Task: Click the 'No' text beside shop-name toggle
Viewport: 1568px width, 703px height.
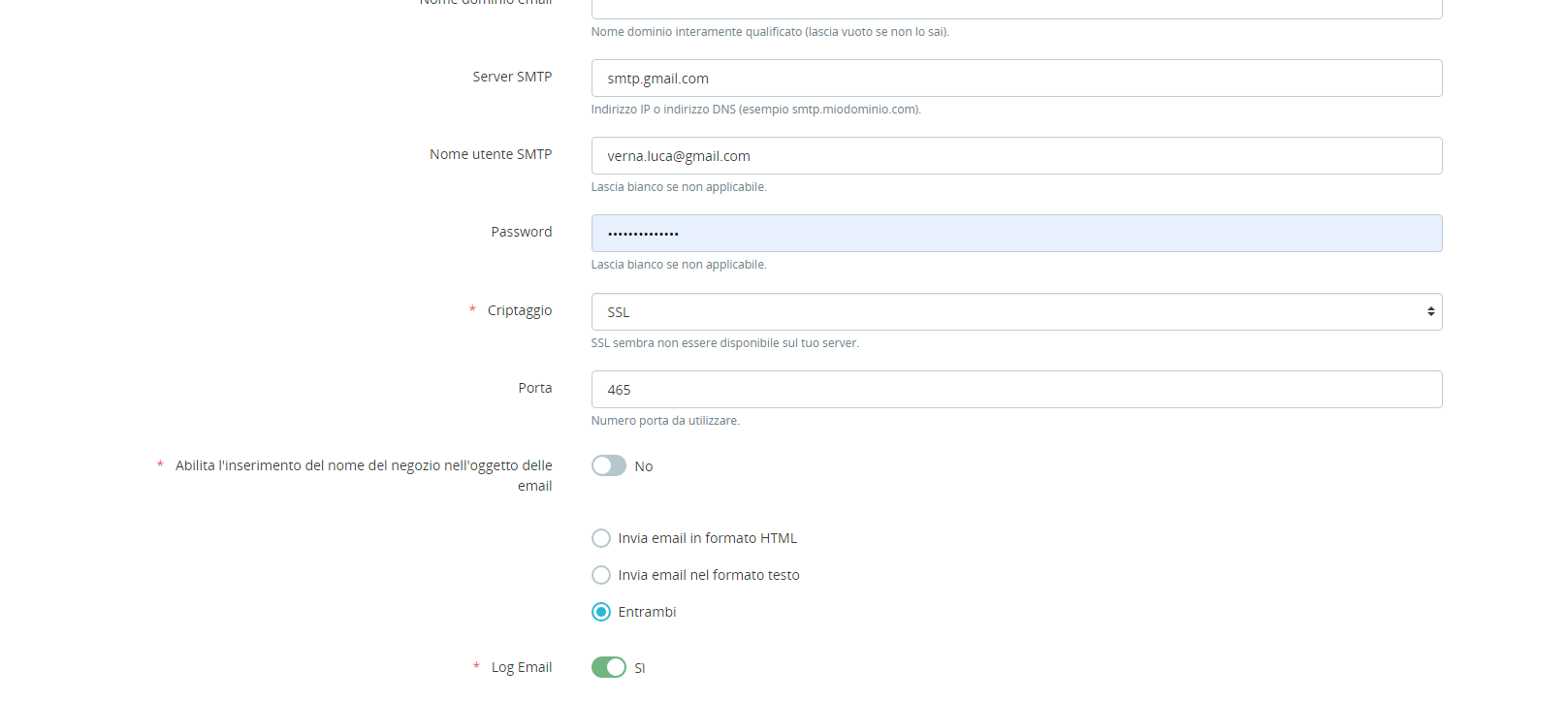Action: click(x=644, y=466)
